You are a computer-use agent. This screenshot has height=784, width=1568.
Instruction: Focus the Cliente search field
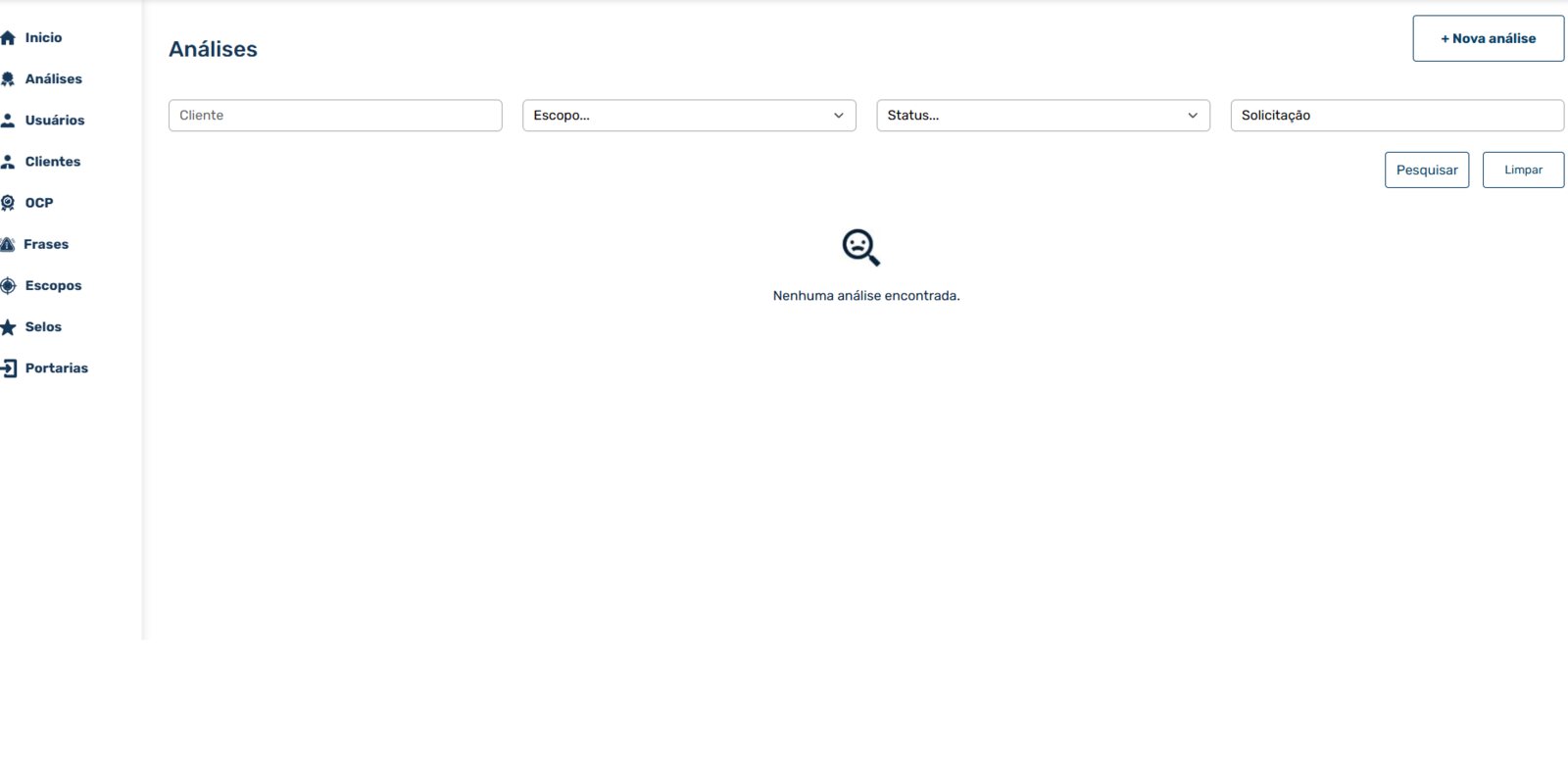pyautogui.click(x=335, y=116)
